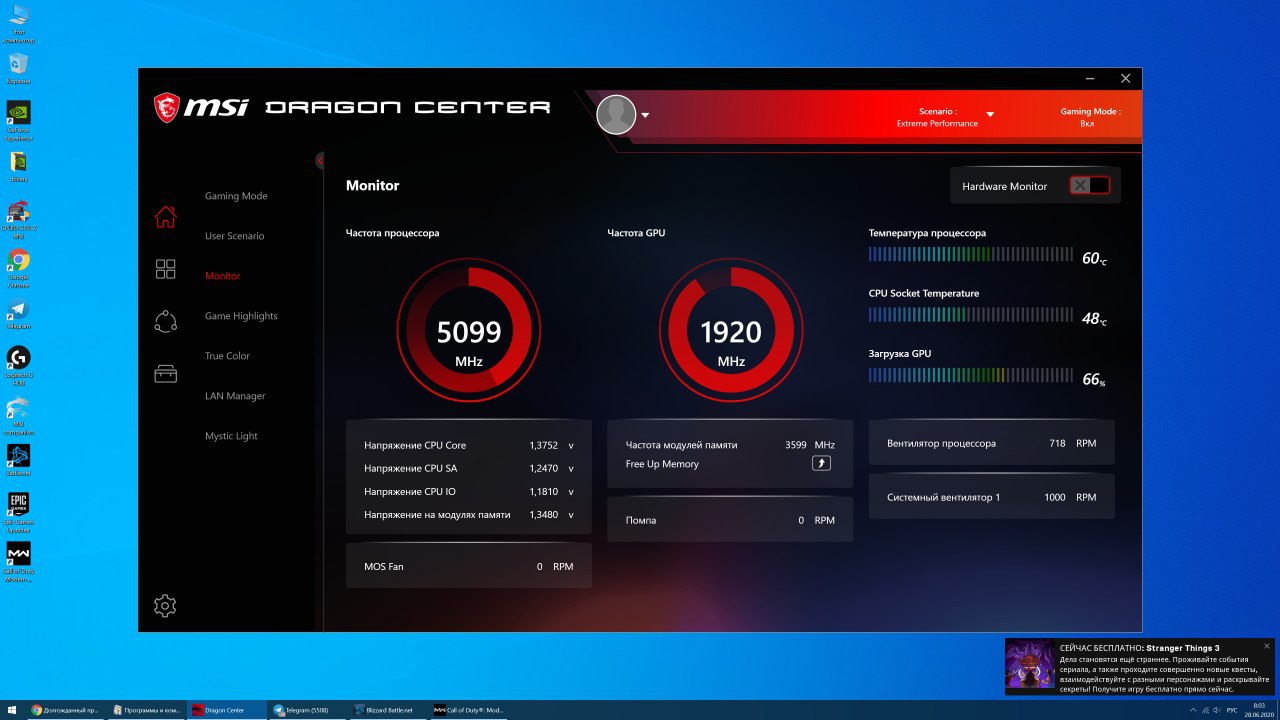
Task: Expand the Scenario dropdown arrow
Action: click(x=990, y=114)
